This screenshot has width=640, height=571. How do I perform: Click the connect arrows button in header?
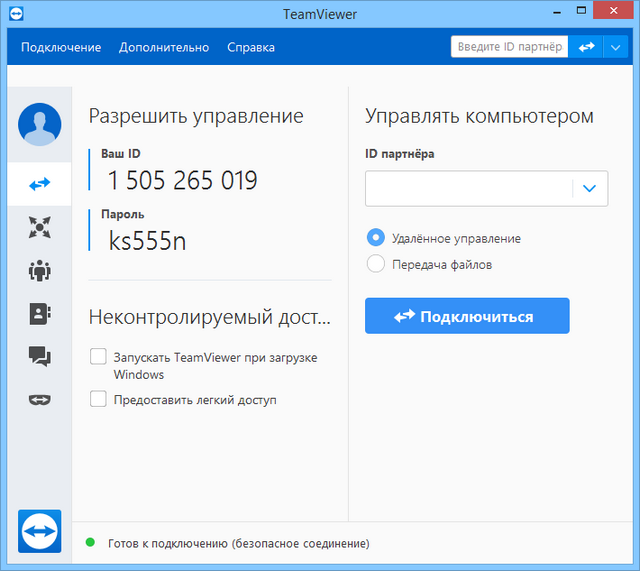coord(585,47)
